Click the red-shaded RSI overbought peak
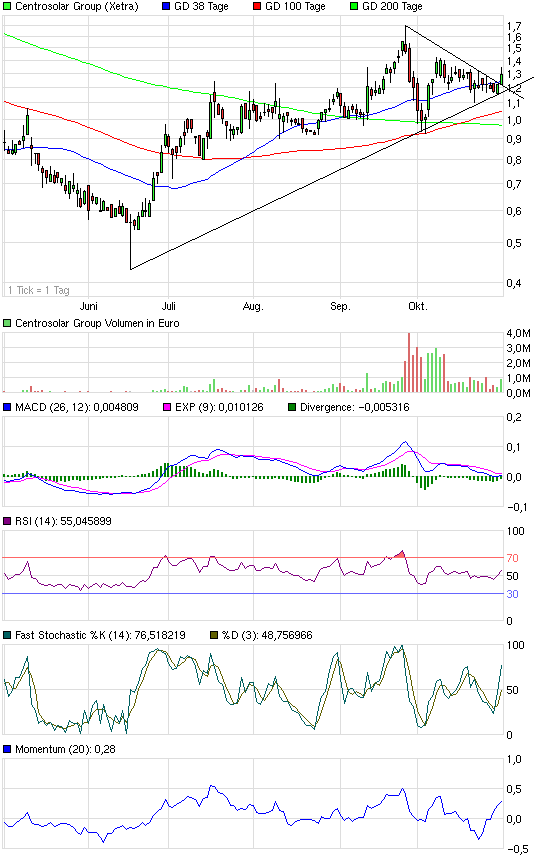This screenshot has width=545, height=857. (x=400, y=555)
